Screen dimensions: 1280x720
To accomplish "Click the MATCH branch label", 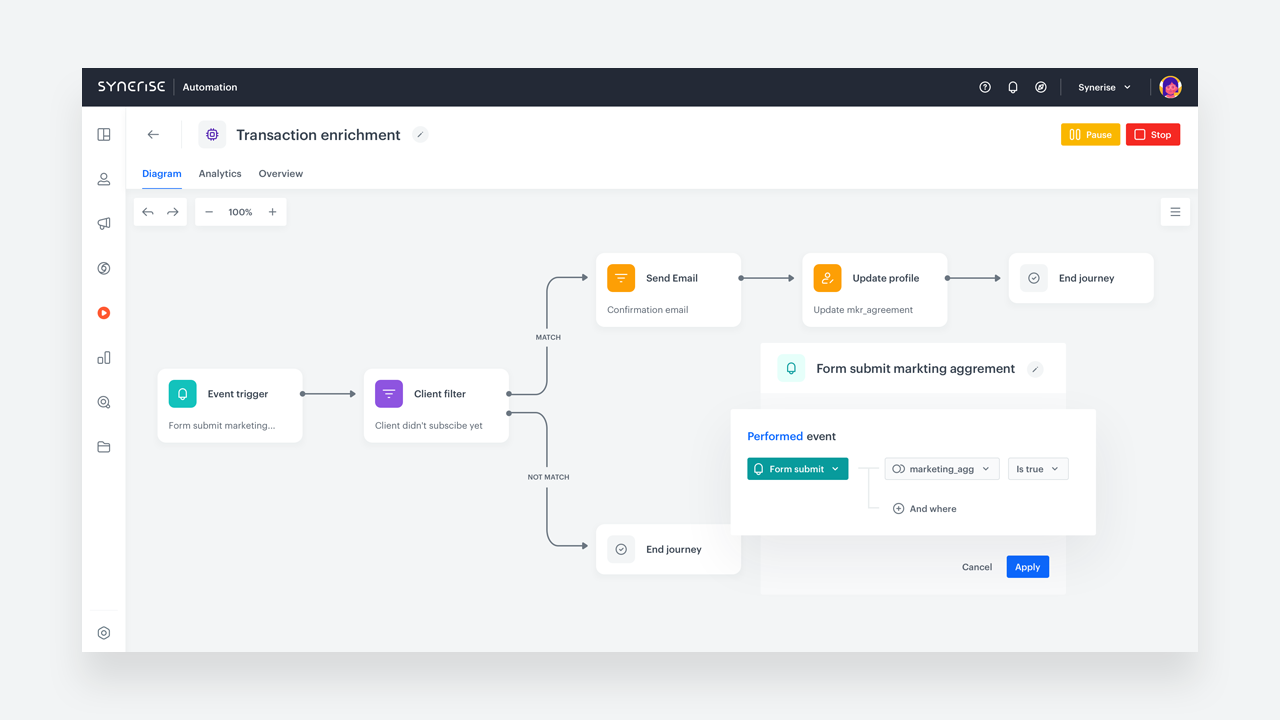I will (548, 337).
